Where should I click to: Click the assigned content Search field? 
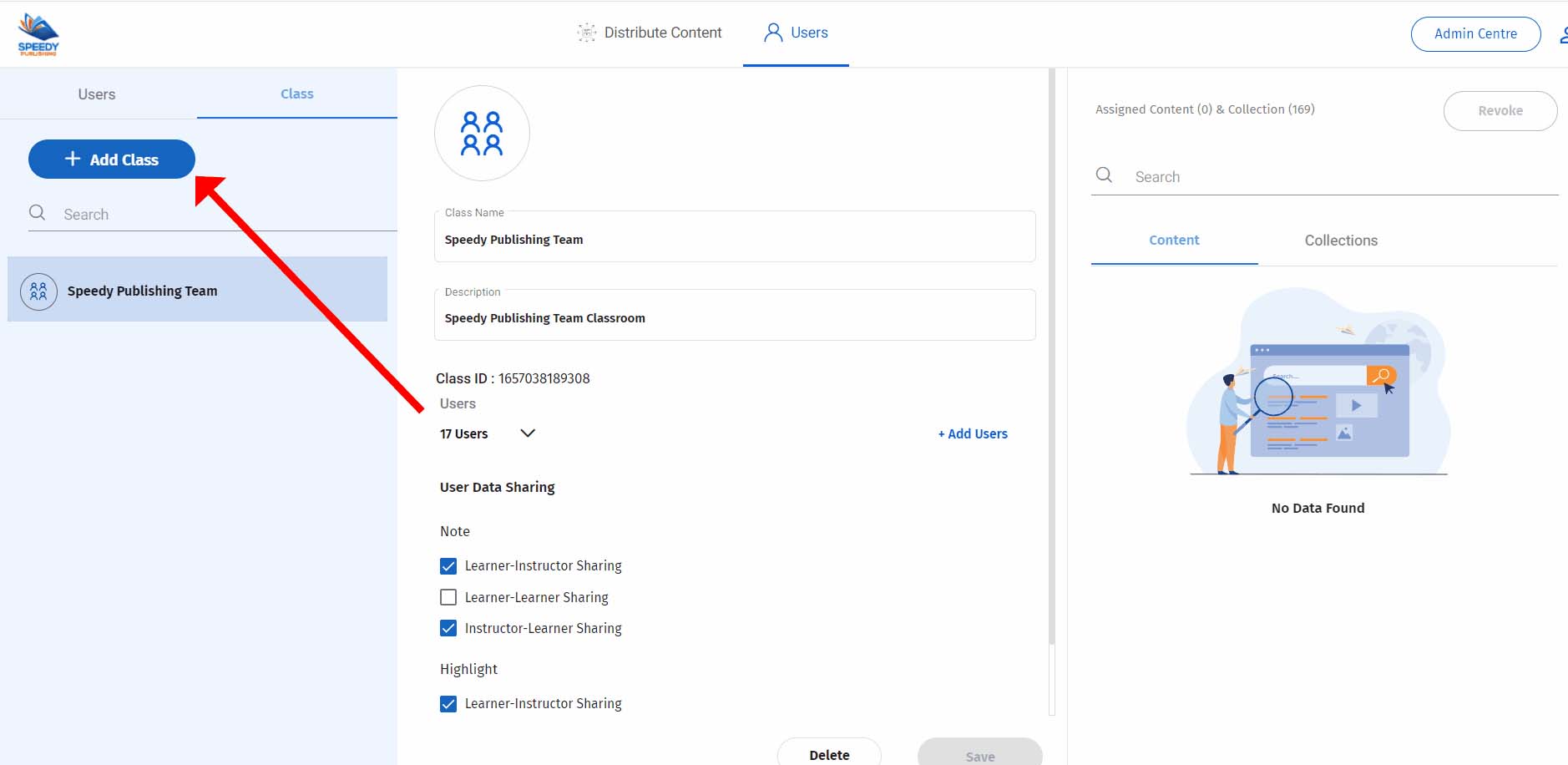pyautogui.click(x=1325, y=176)
